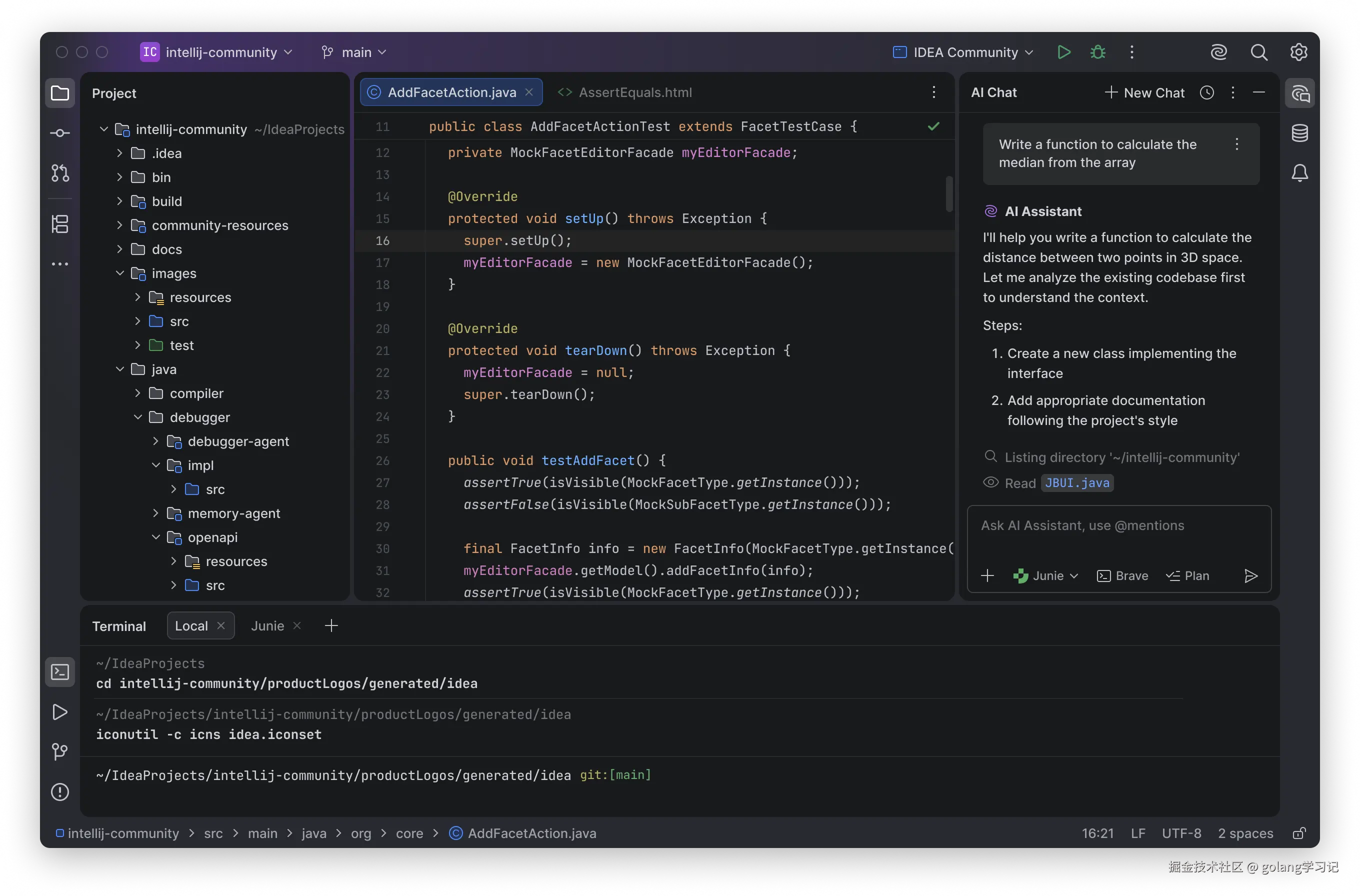
Task: Click the editor vertical scrollbar thumb
Action: pyautogui.click(x=948, y=193)
